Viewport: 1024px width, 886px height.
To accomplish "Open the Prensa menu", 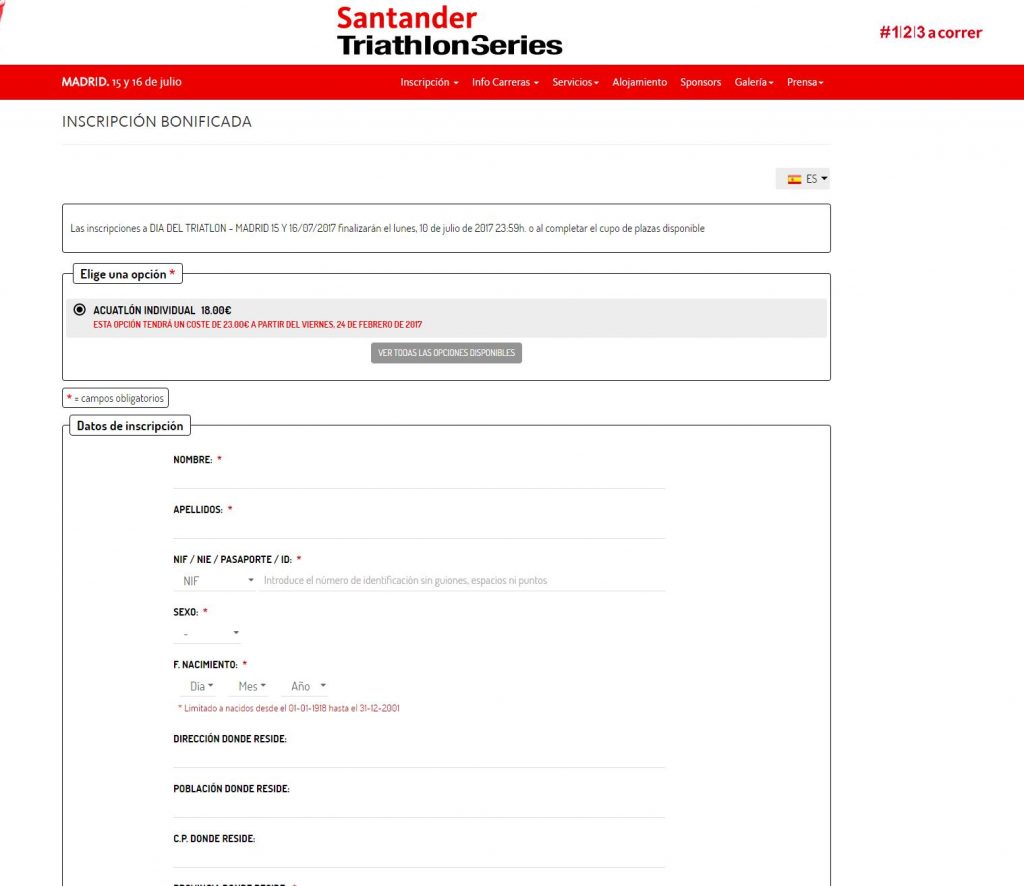I will tap(805, 82).
